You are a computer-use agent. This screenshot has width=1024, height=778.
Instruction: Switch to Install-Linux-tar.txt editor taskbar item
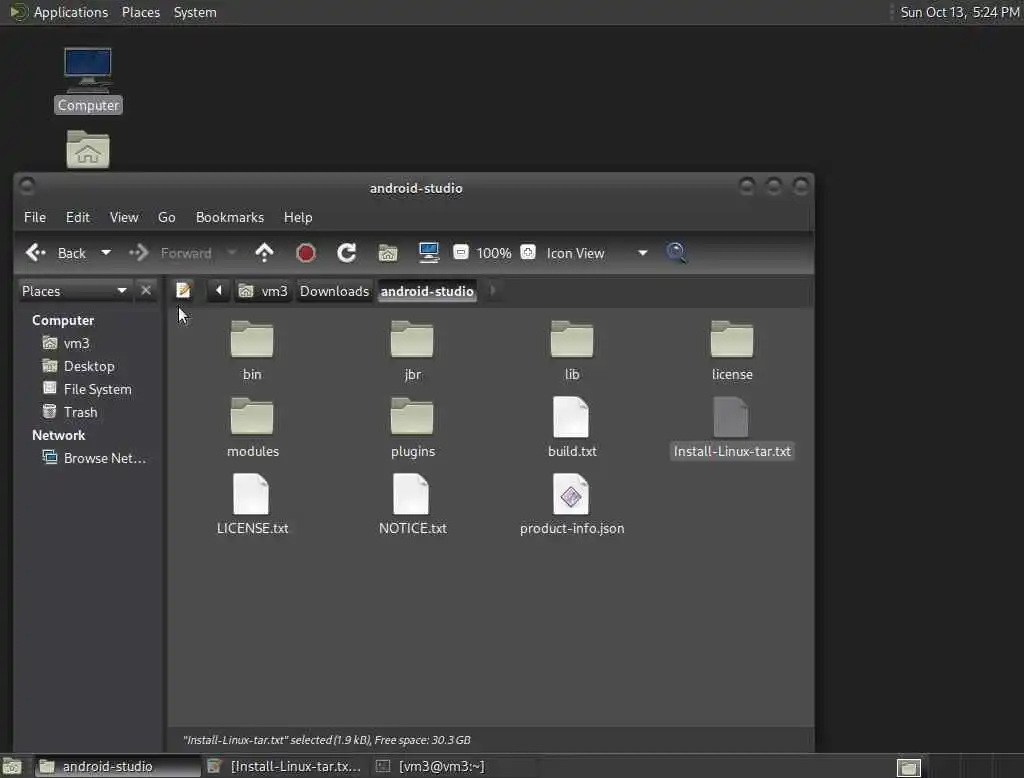point(285,766)
